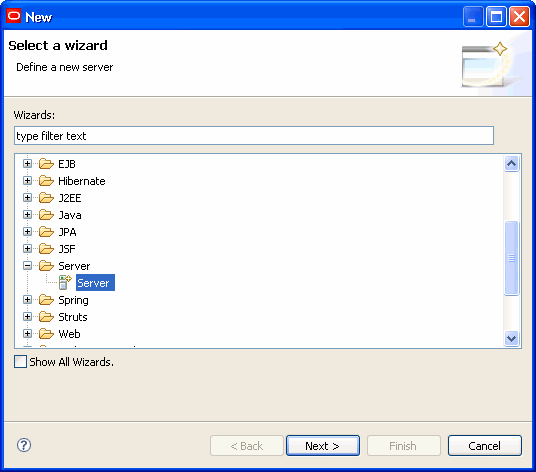
Task: Expand the Hibernate category
Action: point(27,181)
